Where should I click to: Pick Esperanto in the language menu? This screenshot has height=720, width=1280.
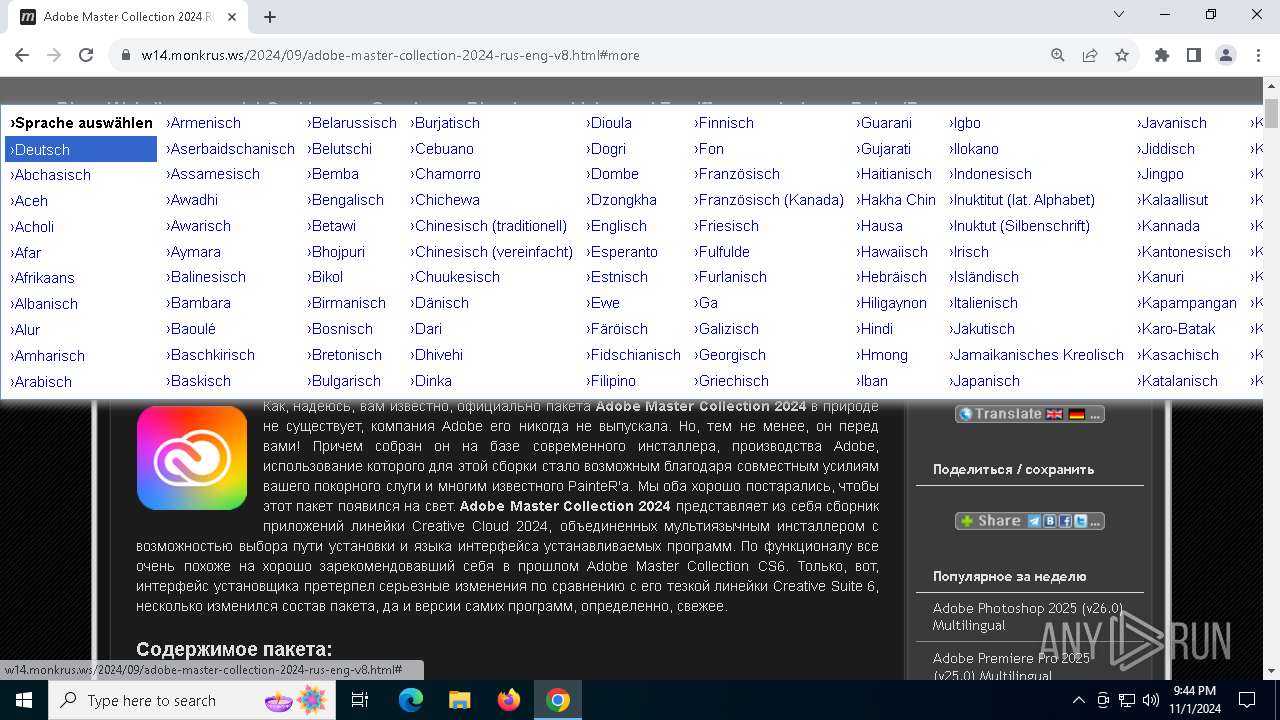(622, 252)
